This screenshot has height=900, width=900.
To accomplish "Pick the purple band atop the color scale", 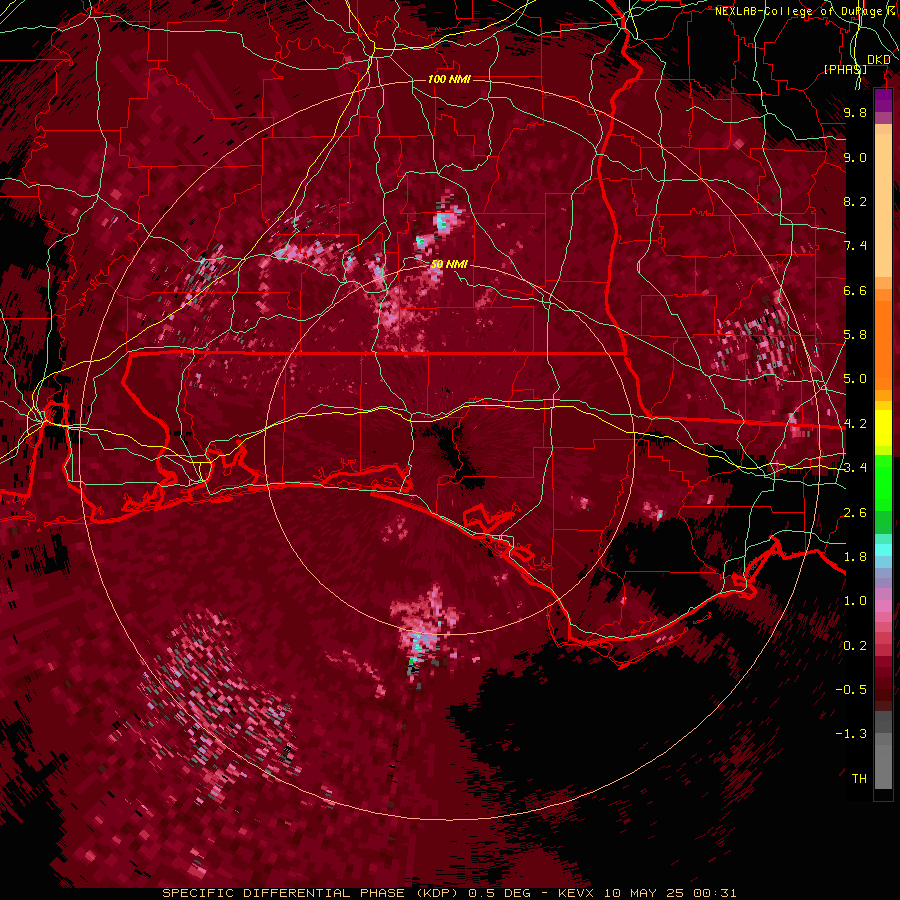I will click(883, 100).
